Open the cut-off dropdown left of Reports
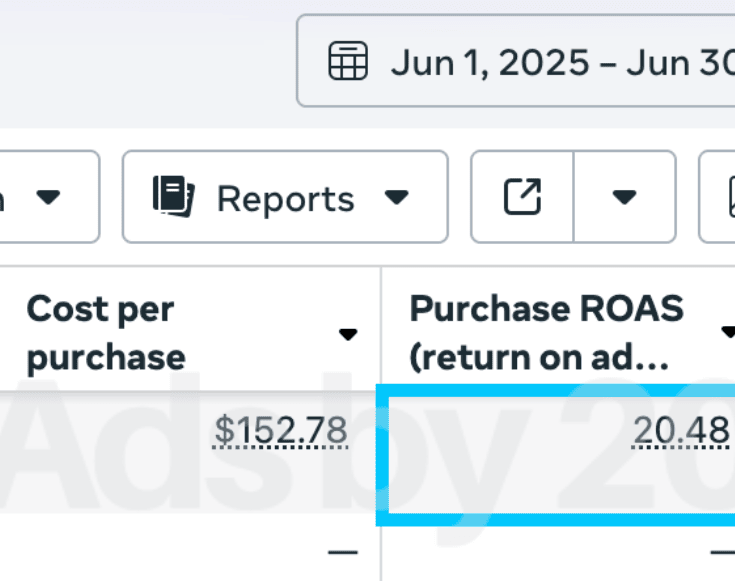This screenshot has height=581, width=735. (46, 197)
